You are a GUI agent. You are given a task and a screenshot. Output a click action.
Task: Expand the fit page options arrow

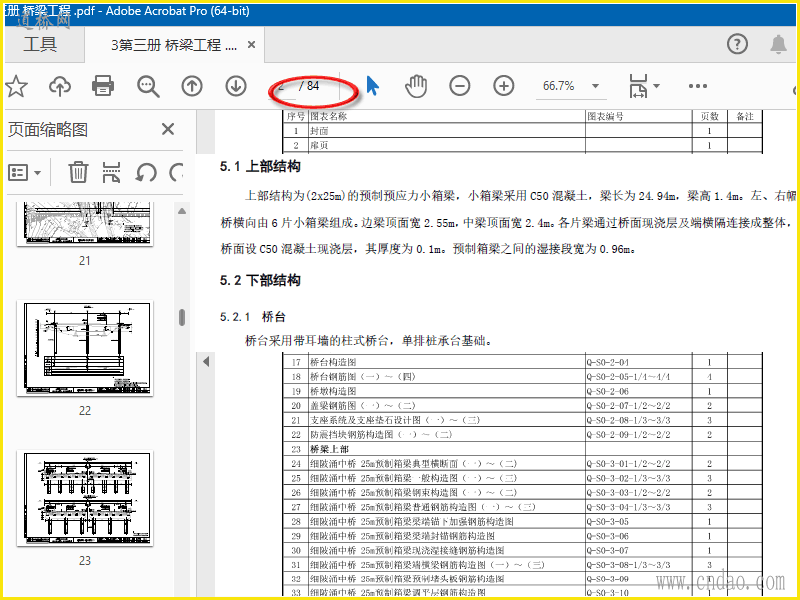click(657, 86)
